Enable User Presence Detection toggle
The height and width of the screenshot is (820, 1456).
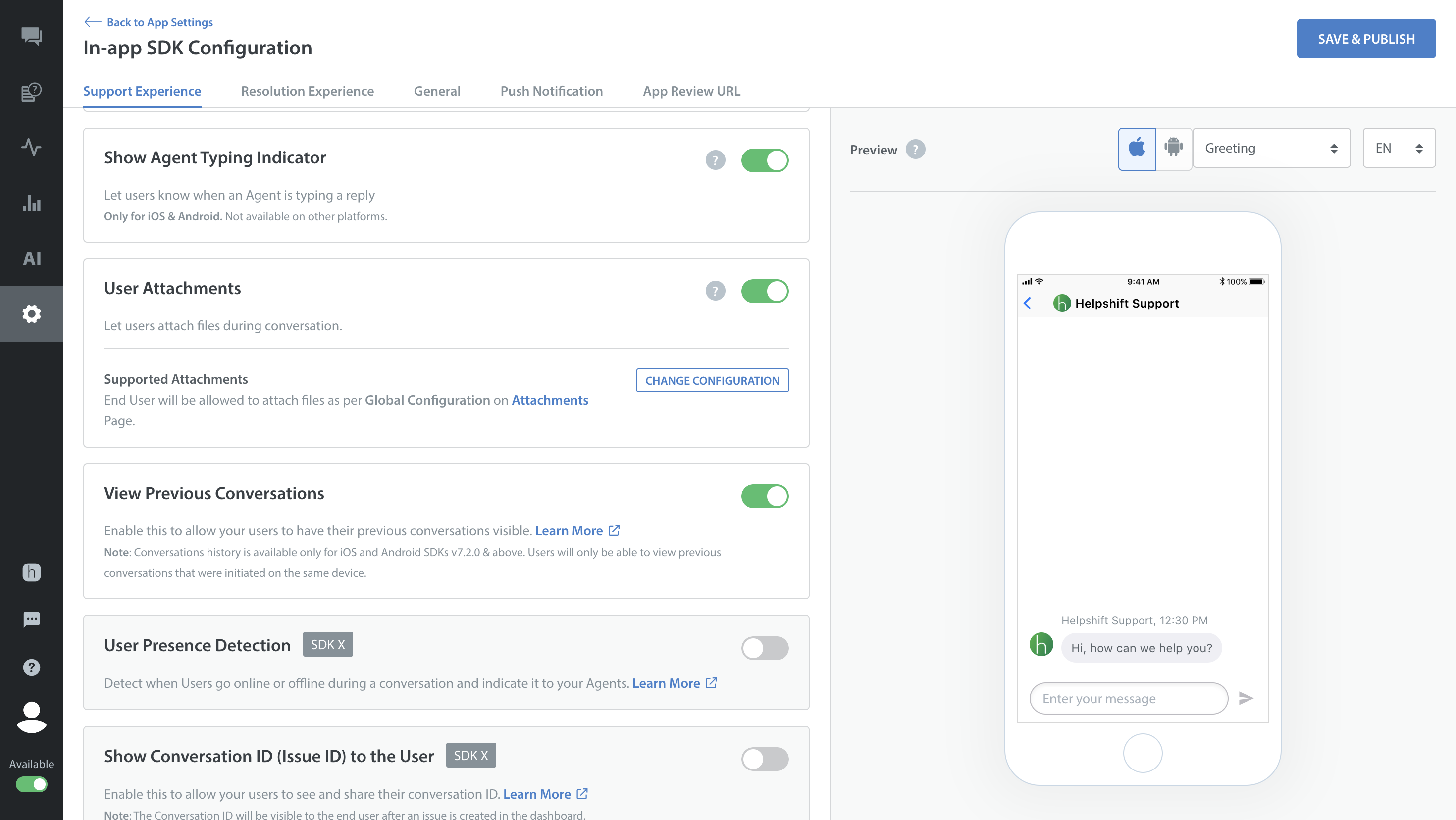(x=764, y=648)
